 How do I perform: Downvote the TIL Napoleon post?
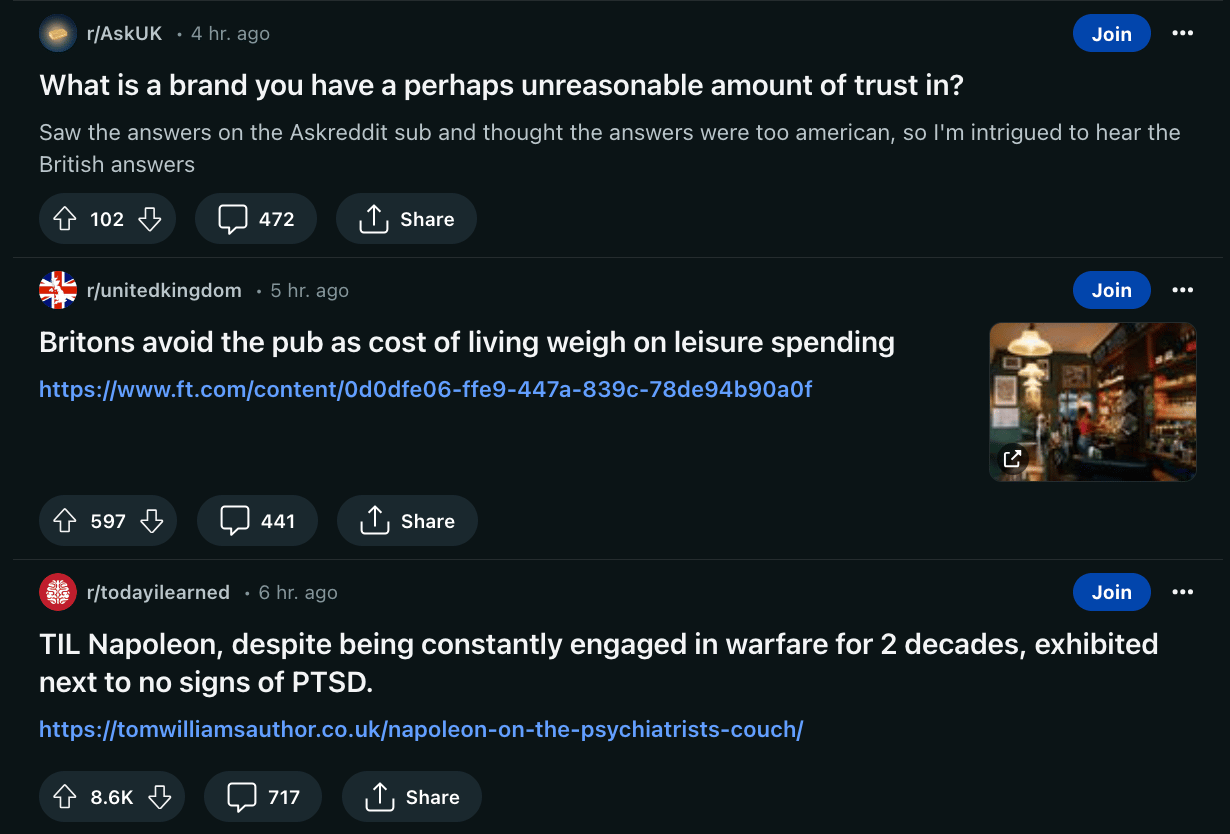coord(159,797)
